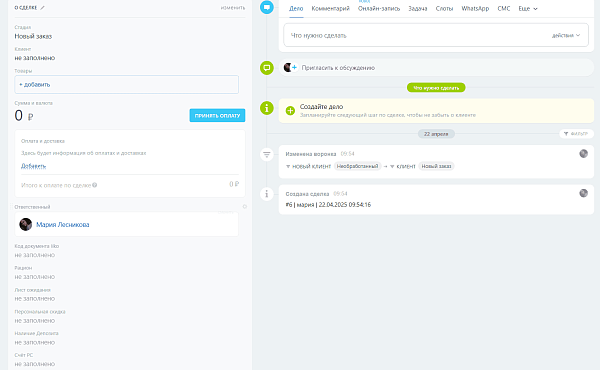Click the green info icon in timeline
600x370 pixels.
point(267,108)
